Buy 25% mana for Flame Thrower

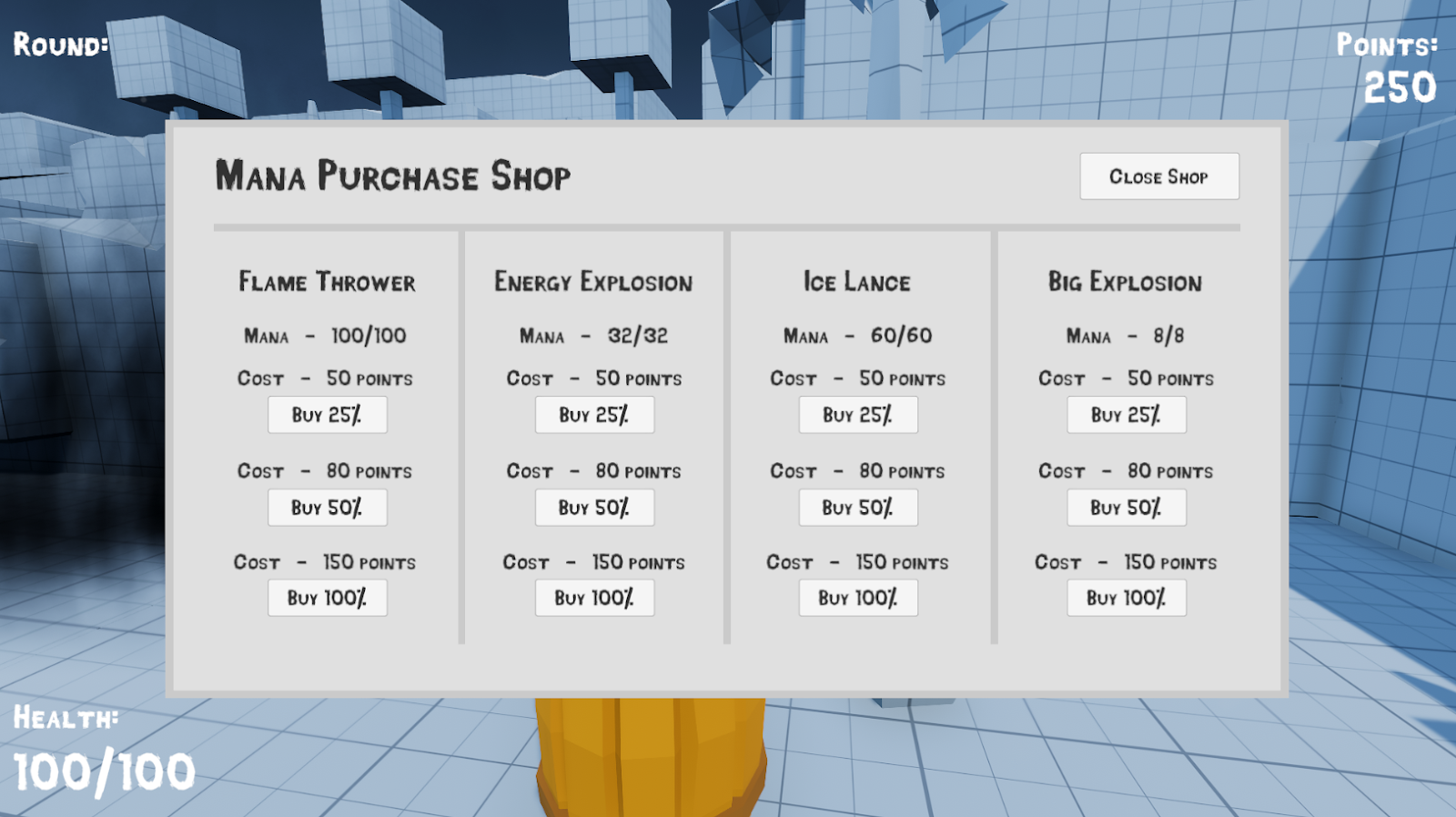328,415
